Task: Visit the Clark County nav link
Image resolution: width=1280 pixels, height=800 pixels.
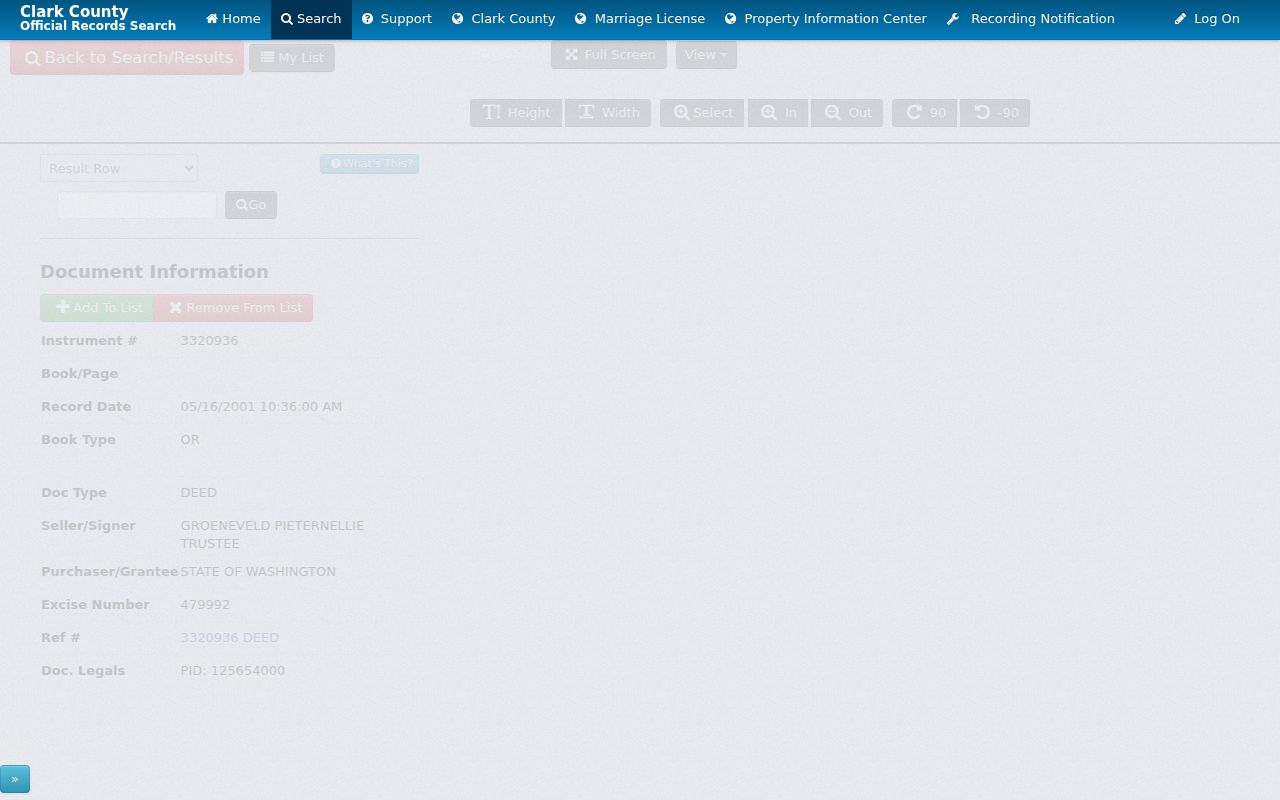Action: (x=503, y=19)
